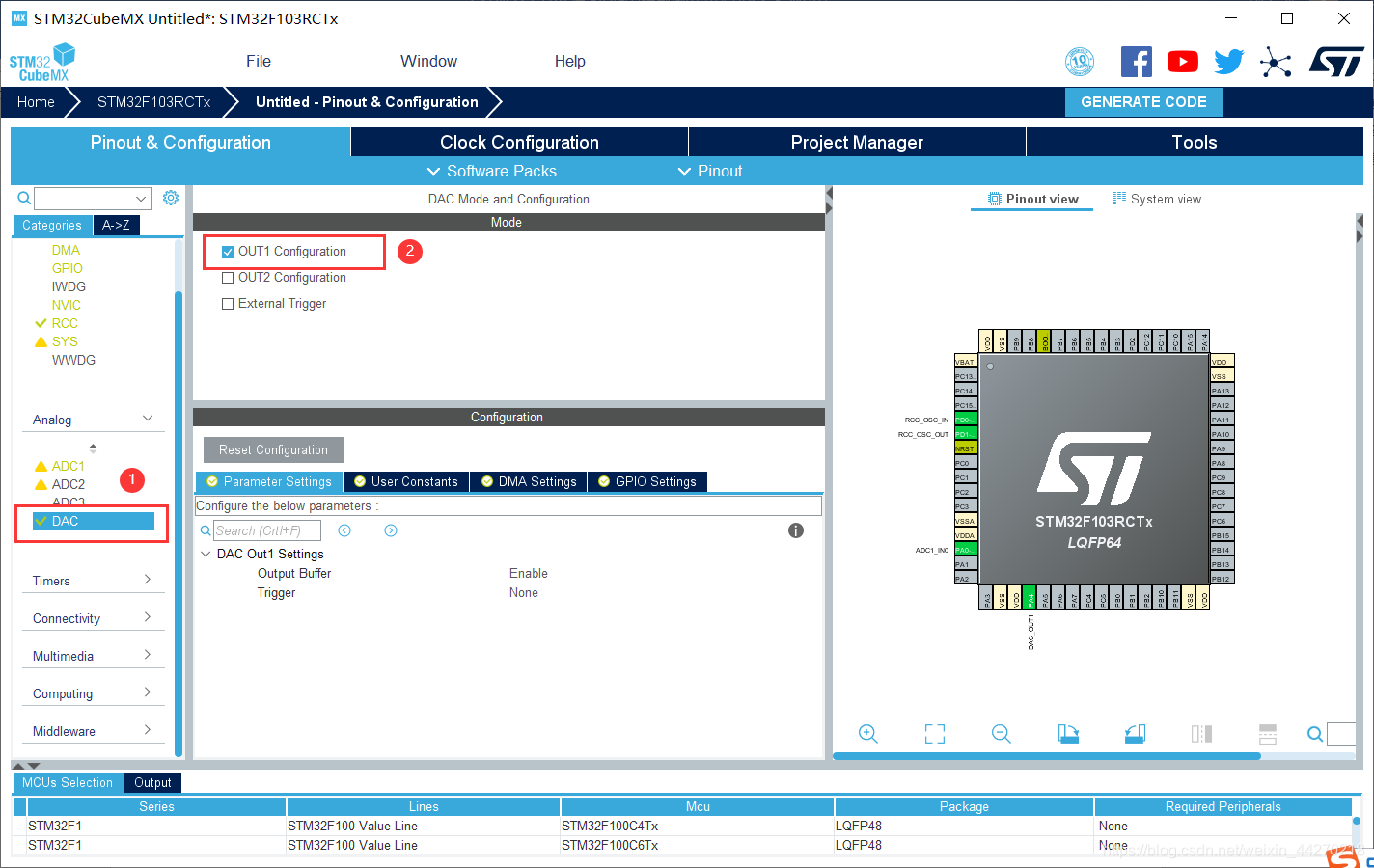Show parameter info with the i icon
1374x868 pixels.
pos(796,530)
